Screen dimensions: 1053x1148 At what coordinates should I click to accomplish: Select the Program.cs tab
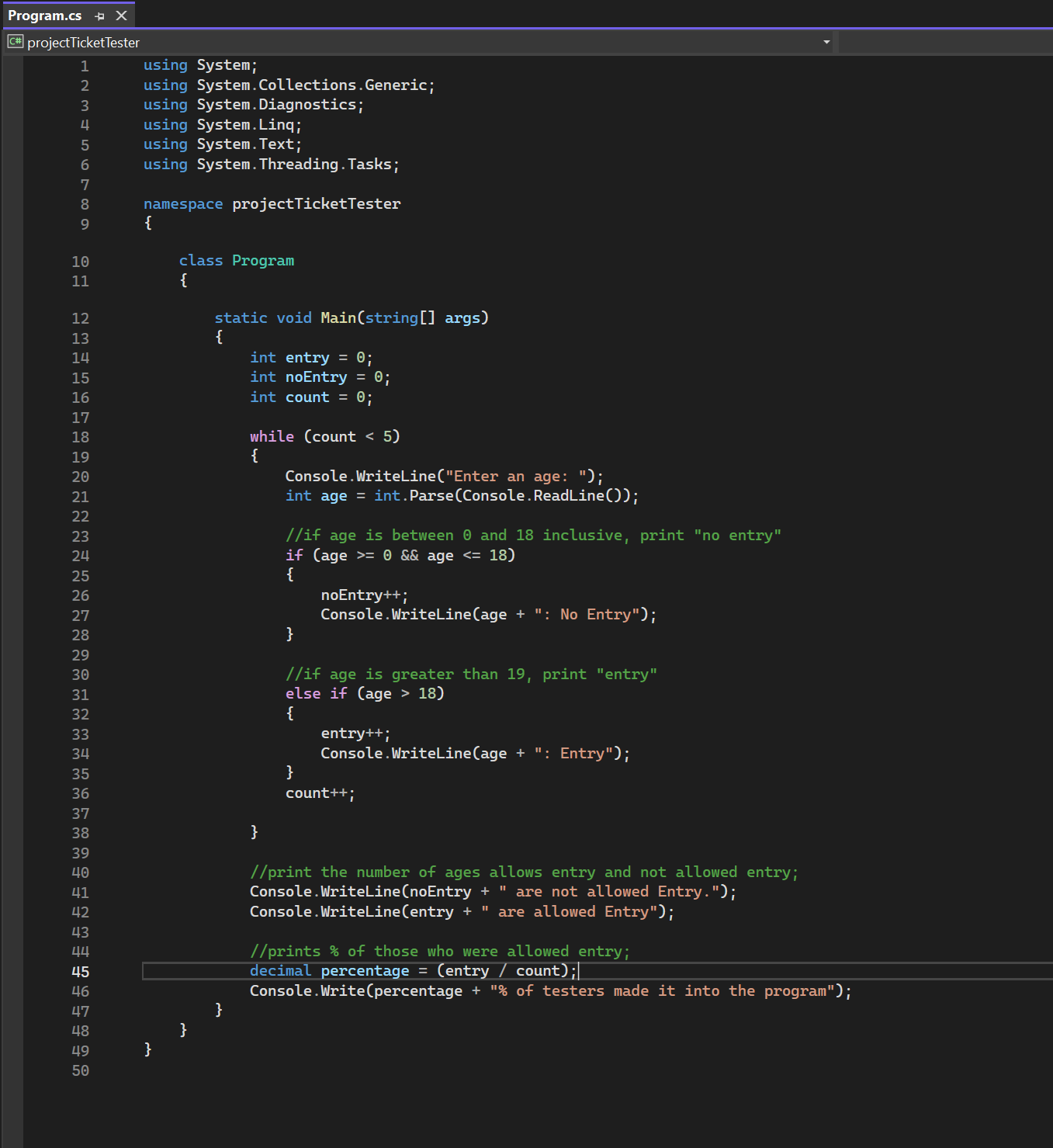click(45, 16)
